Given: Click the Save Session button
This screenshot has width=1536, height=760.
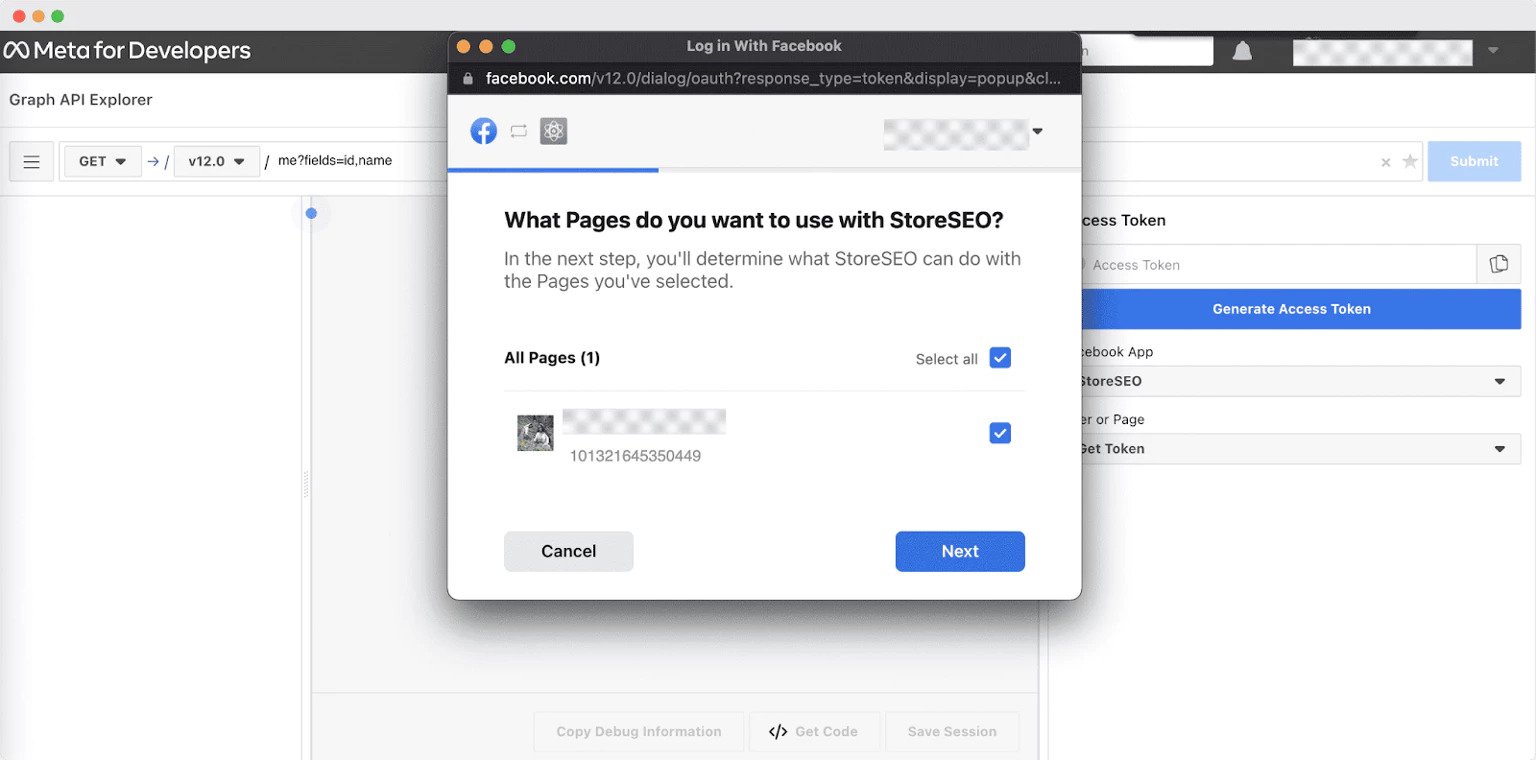Looking at the screenshot, I should [952, 732].
